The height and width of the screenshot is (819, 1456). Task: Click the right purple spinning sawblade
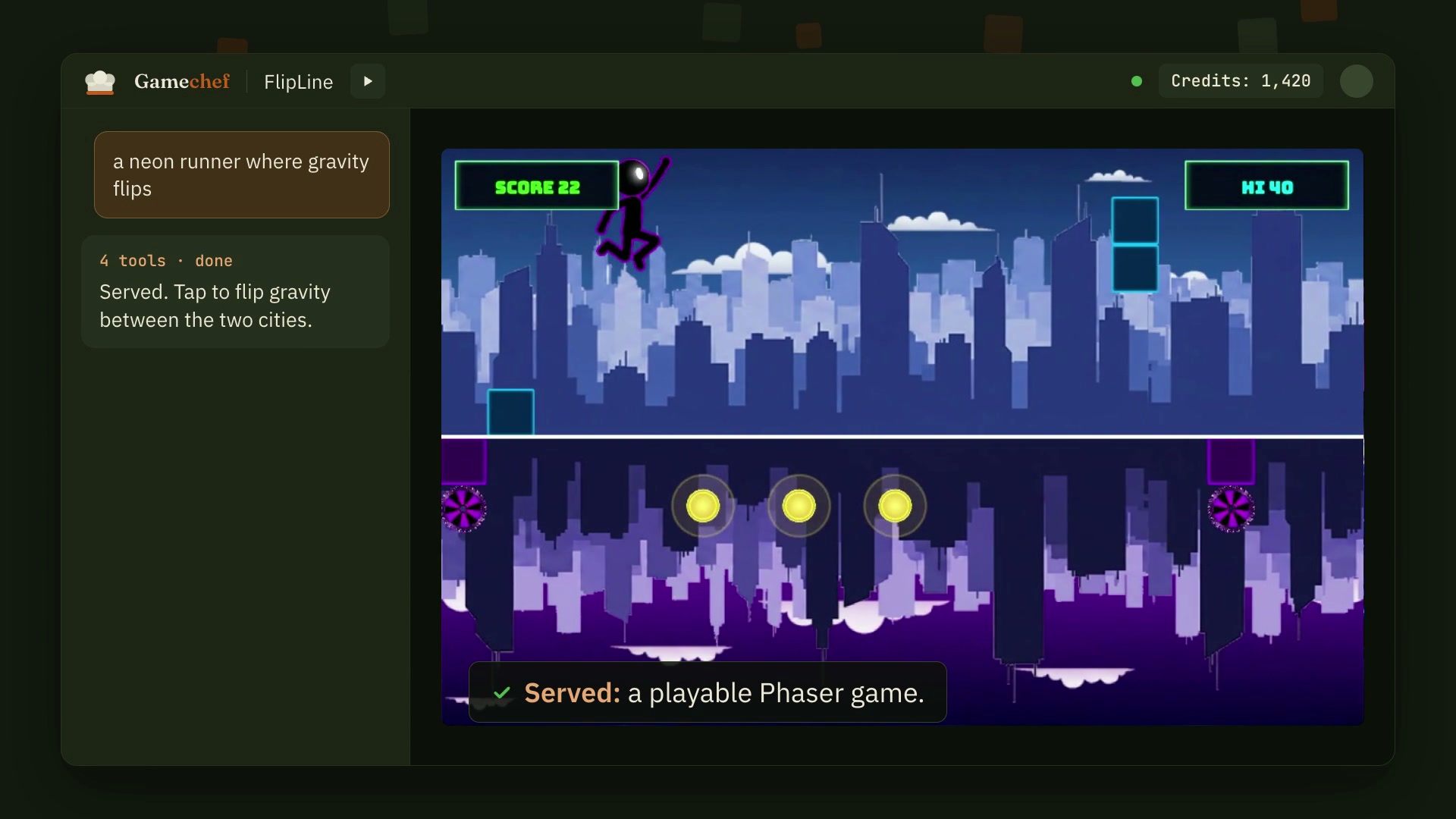[1231, 509]
